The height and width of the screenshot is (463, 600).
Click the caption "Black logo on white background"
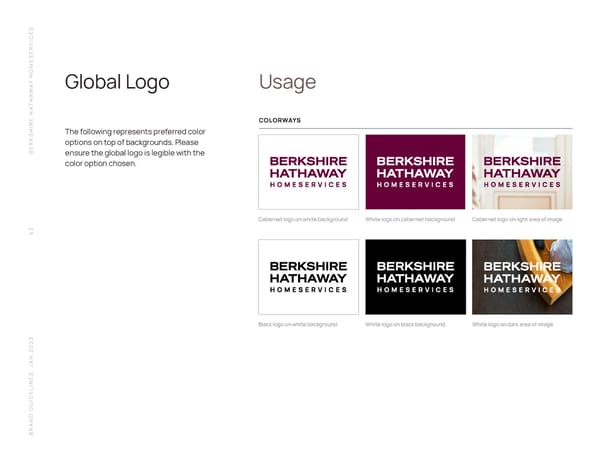click(x=298, y=325)
